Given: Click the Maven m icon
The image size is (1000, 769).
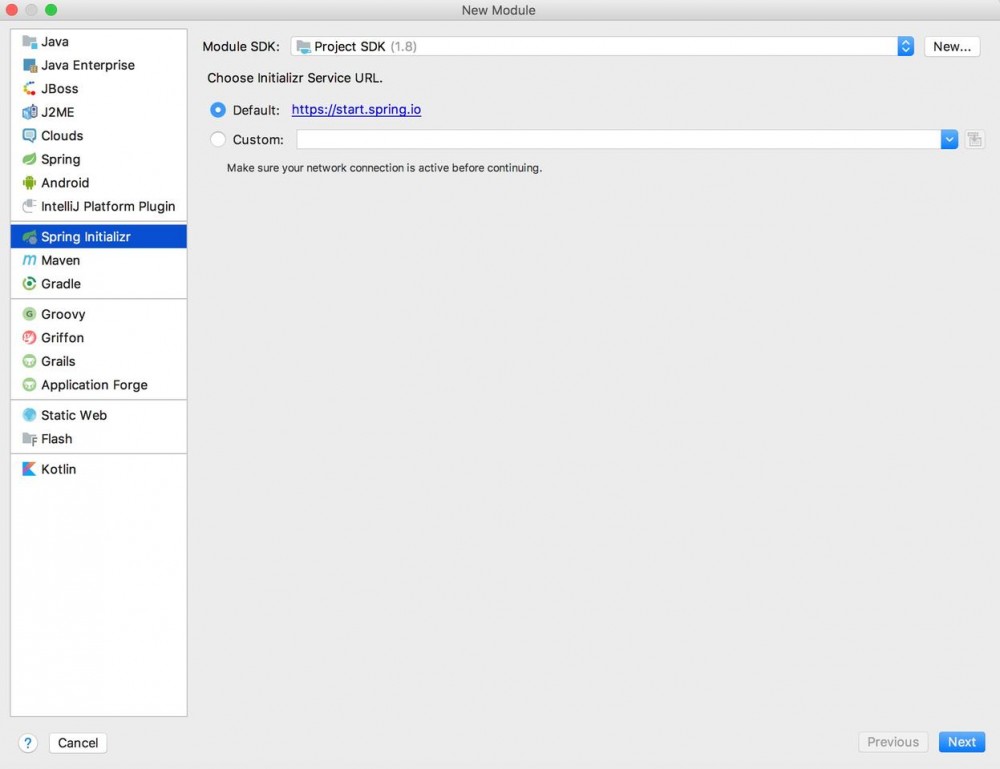Looking at the screenshot, I should pos(29,260).
